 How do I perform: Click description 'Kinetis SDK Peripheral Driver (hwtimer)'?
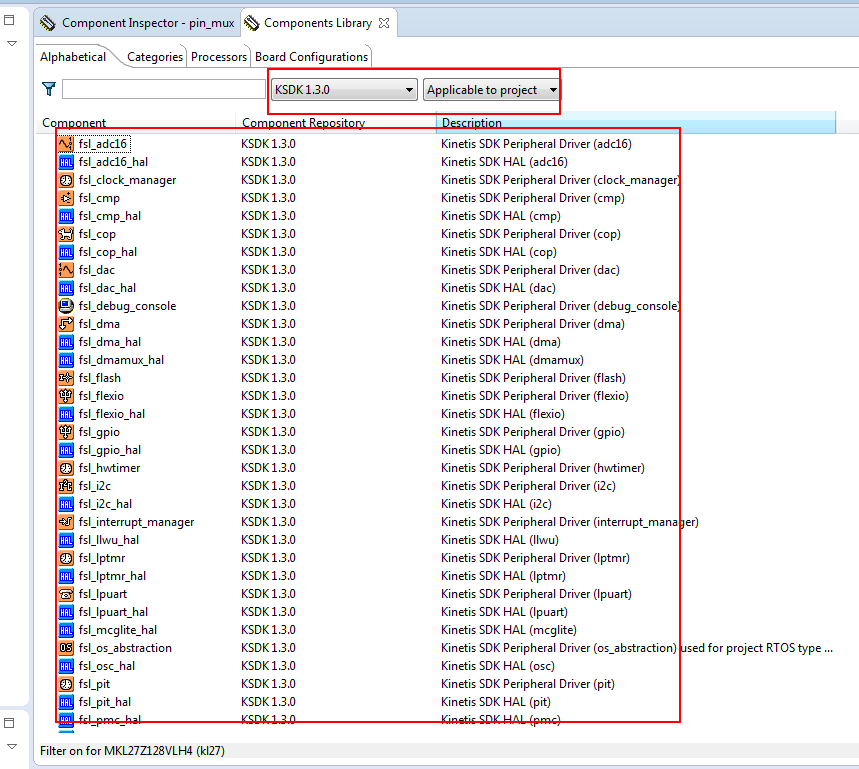(x=542, y=468)
